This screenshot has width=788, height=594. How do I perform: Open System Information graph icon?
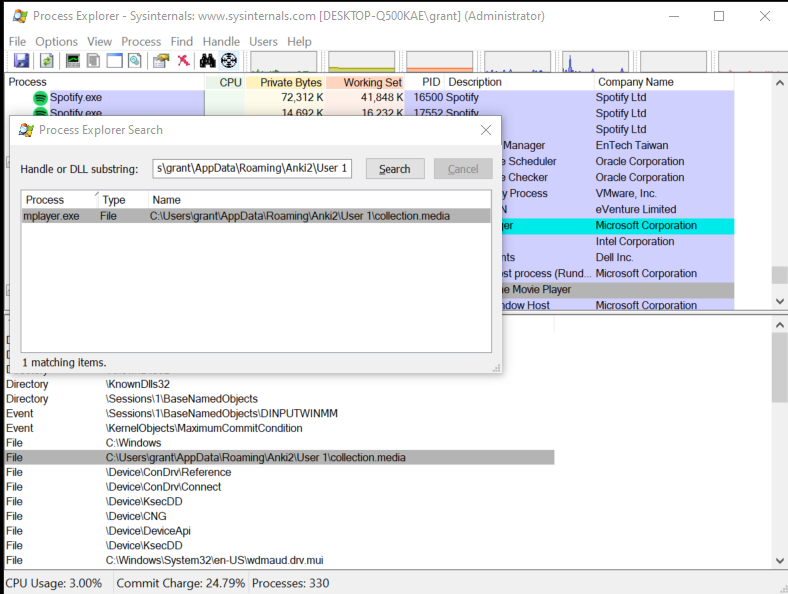[73, 61]
